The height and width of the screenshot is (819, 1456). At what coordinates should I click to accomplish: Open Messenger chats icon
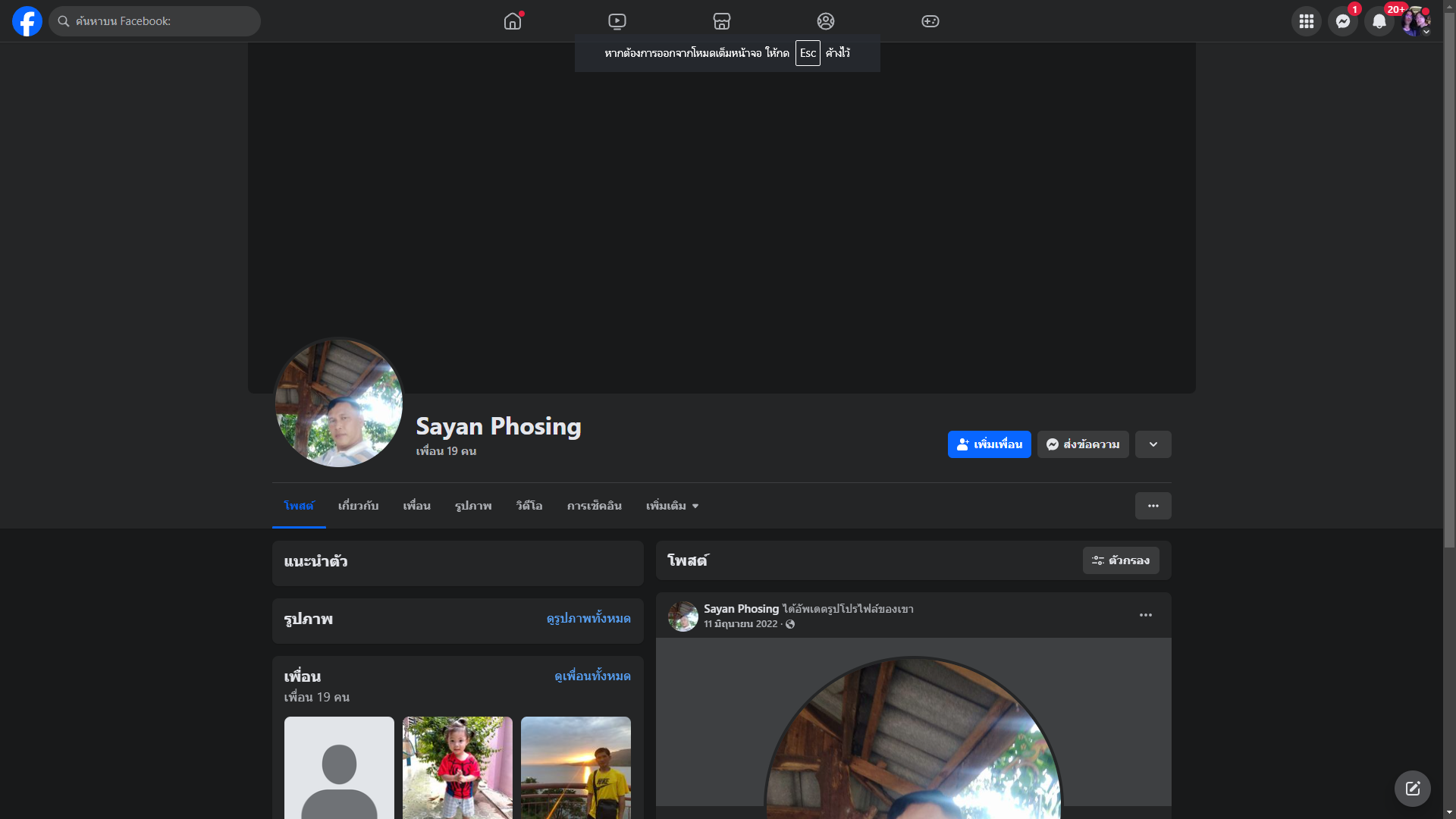(1342, 21)
